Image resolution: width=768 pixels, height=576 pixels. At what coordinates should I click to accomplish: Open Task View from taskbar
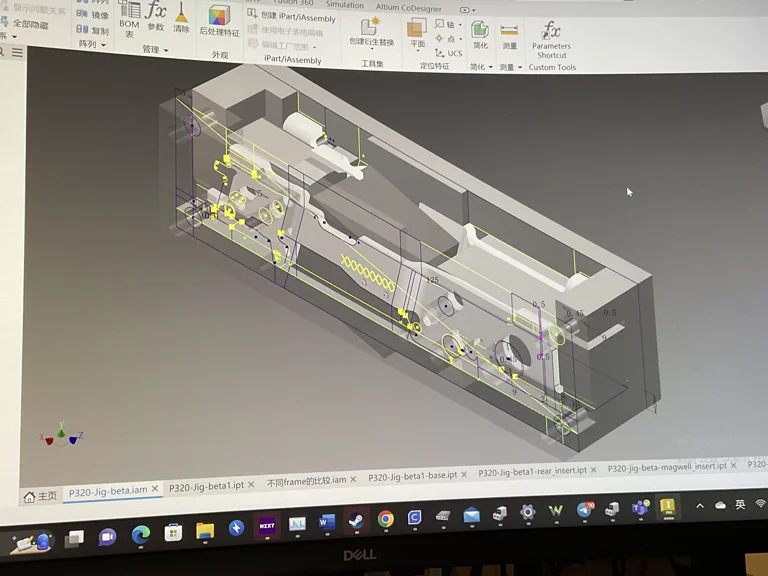[x=74, y=538]
